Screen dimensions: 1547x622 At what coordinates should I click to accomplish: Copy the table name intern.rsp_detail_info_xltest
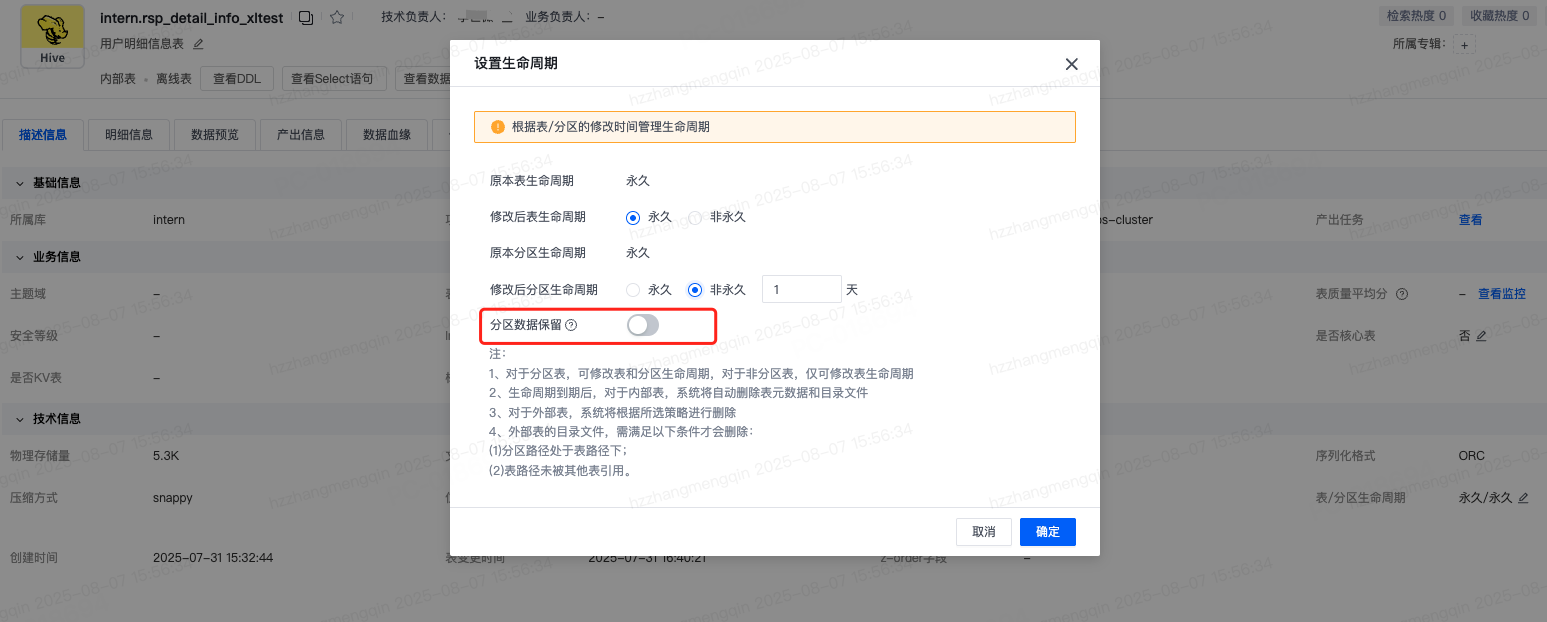(306, 17)
